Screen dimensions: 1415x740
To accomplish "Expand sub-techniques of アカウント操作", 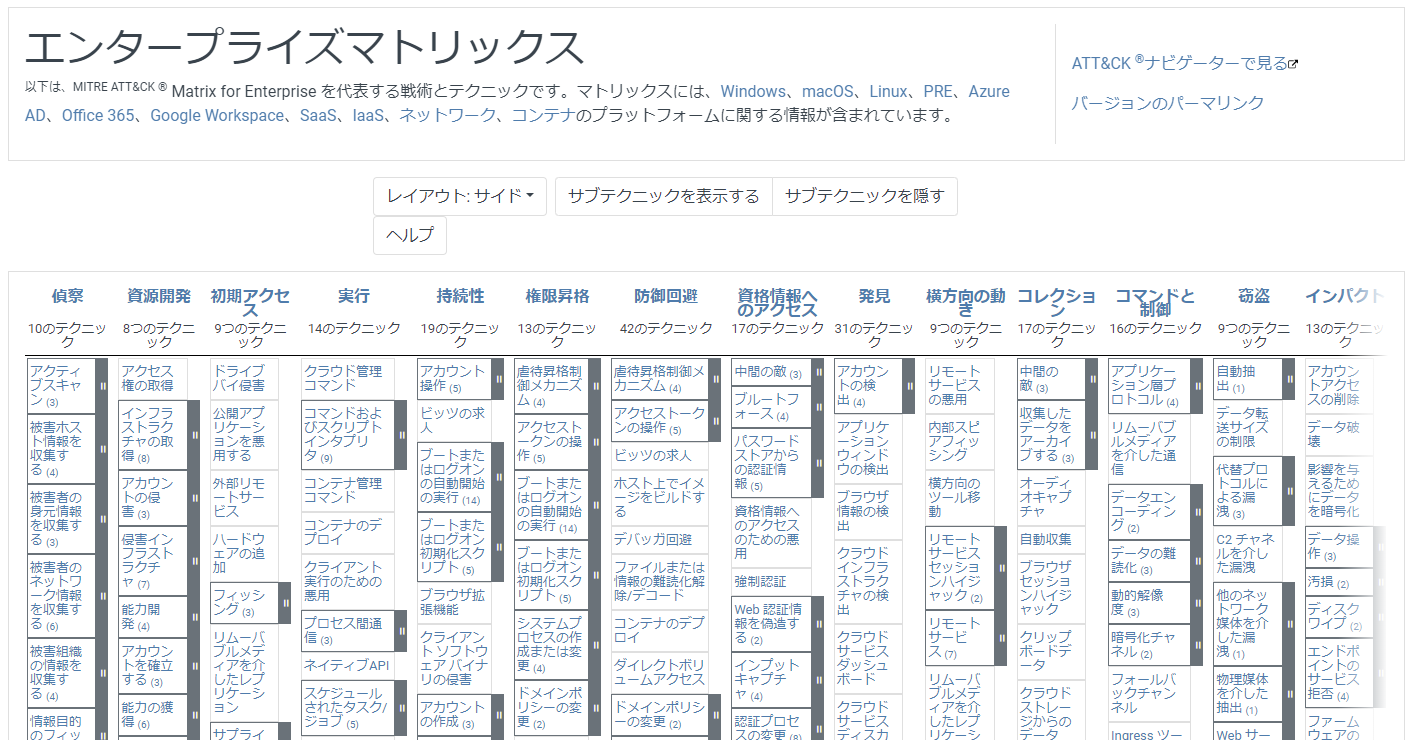I will click(x=498, y=379).
